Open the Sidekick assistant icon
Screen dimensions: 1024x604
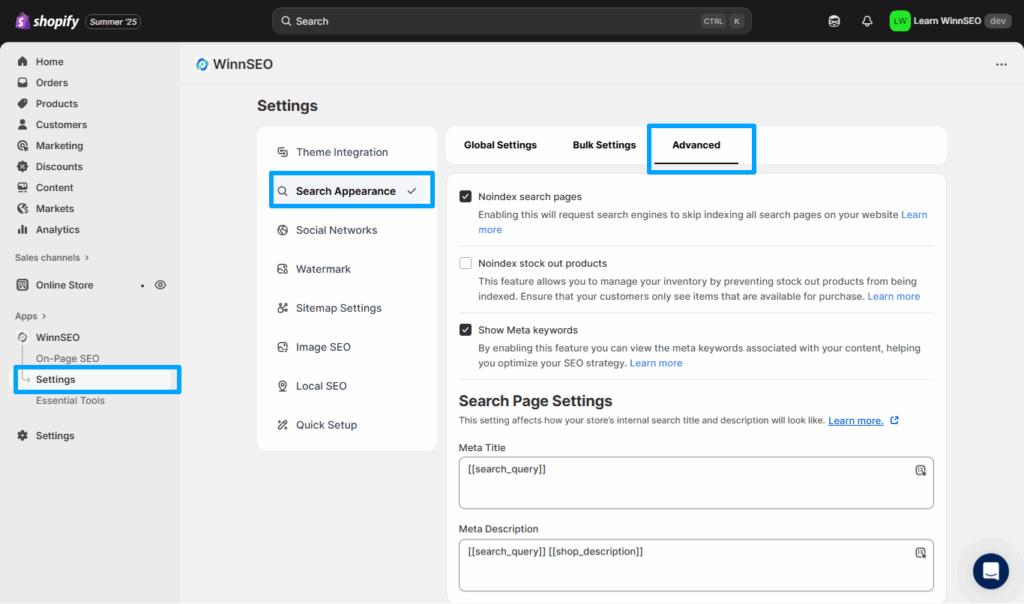pyautogui.click(x=834, y=21)
